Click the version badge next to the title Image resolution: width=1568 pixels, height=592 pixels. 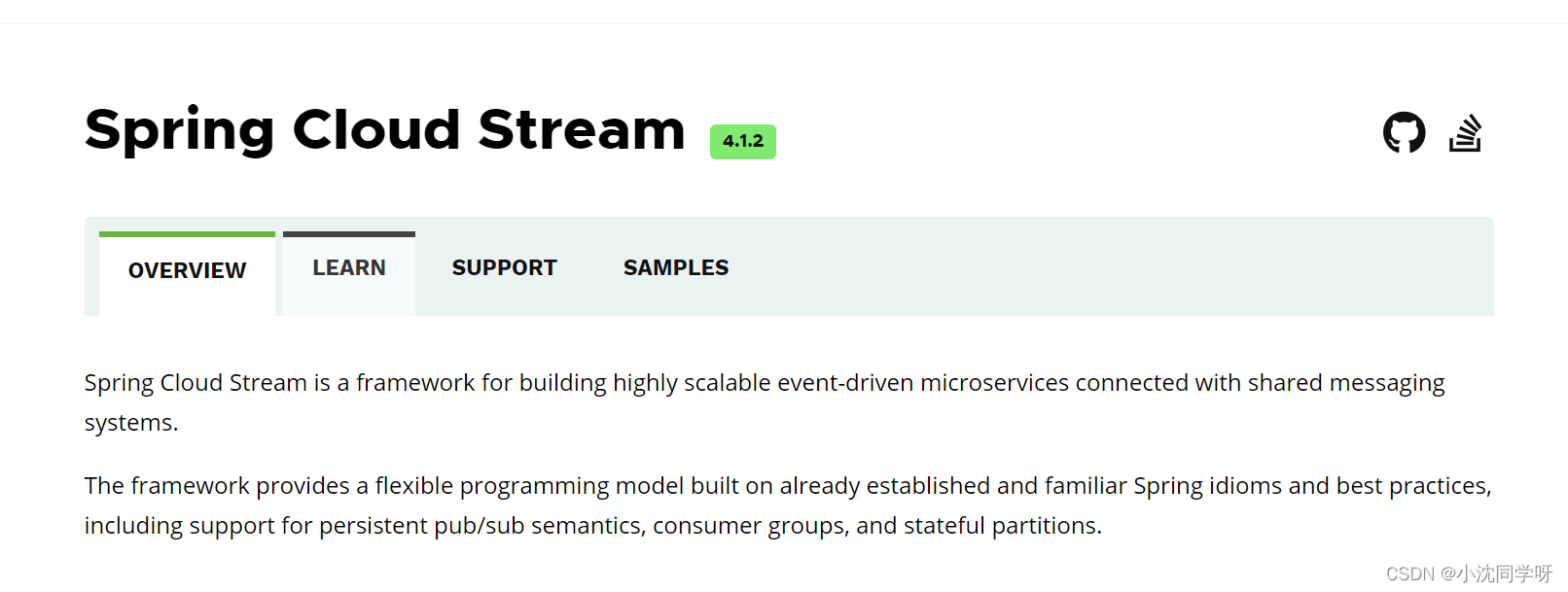[x=743, y=142]
